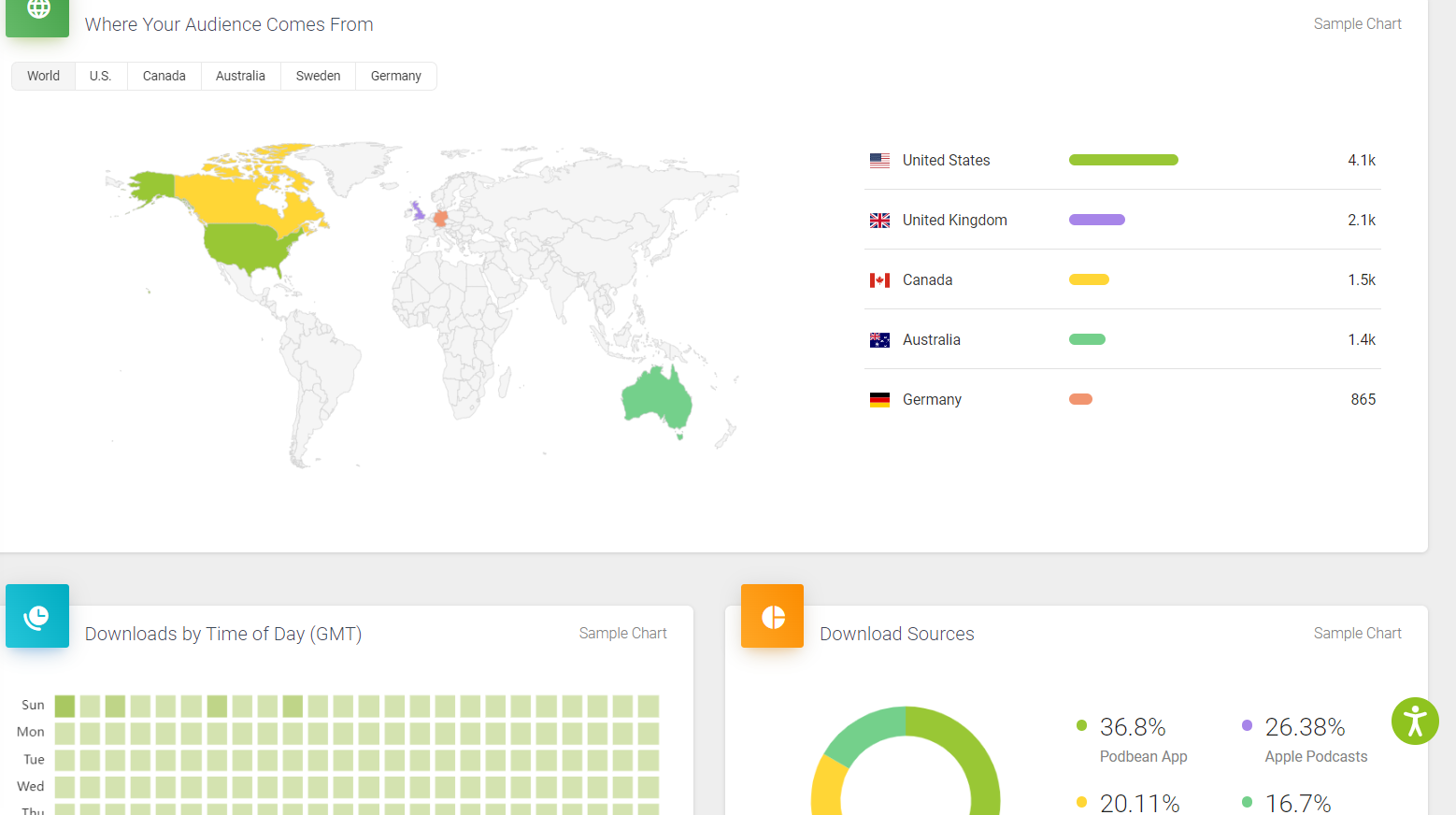Click the 1.4k Australia value
The image size is (1456, 815).
coord(1362,339)
